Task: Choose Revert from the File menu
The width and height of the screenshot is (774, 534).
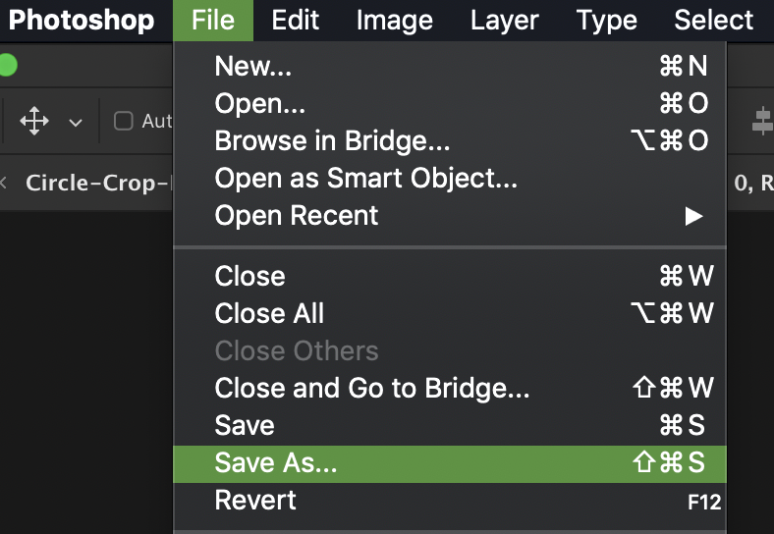Action: coord(255,500)
